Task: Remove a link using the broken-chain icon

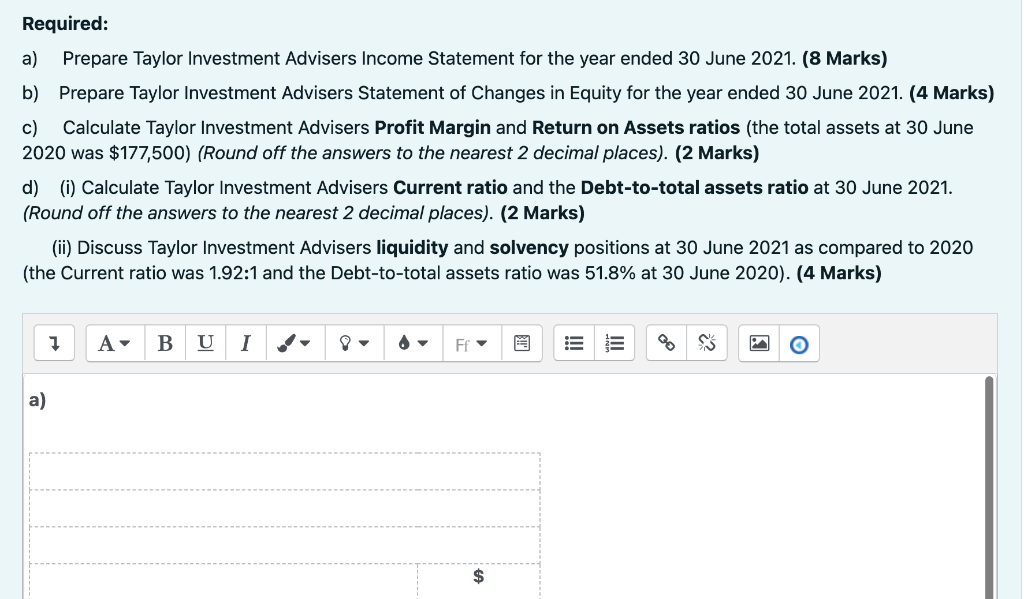Action: click(x=706, y=343)
